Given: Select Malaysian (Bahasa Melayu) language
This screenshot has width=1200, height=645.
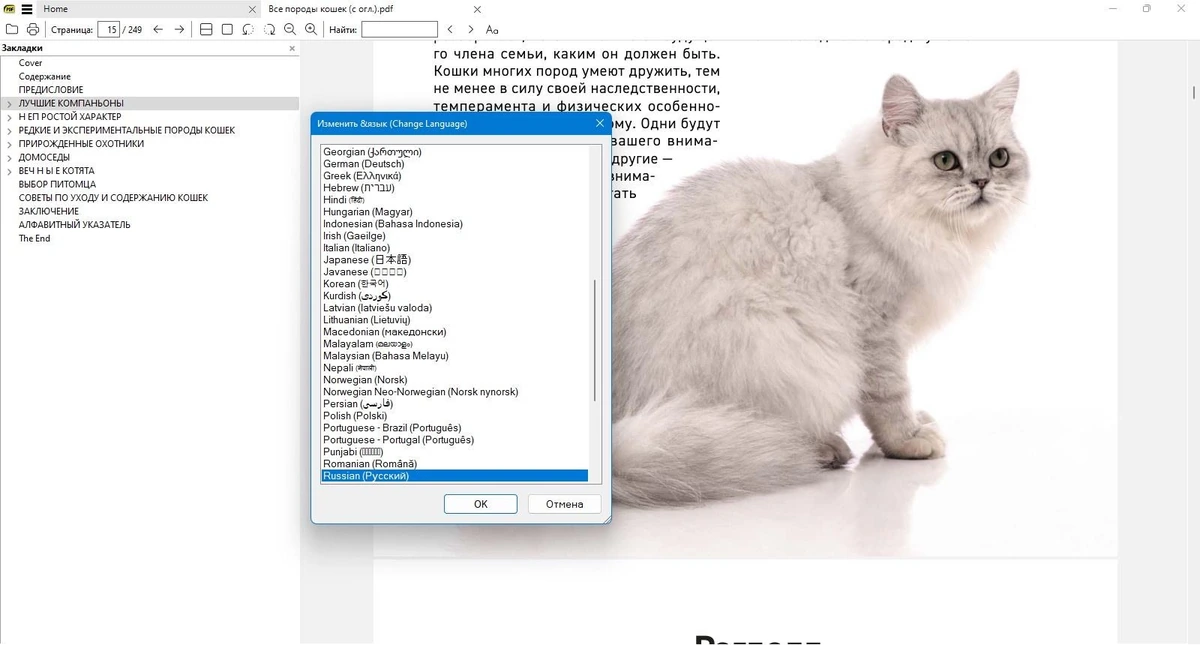Looking at the screenshot, I should 455,356.
